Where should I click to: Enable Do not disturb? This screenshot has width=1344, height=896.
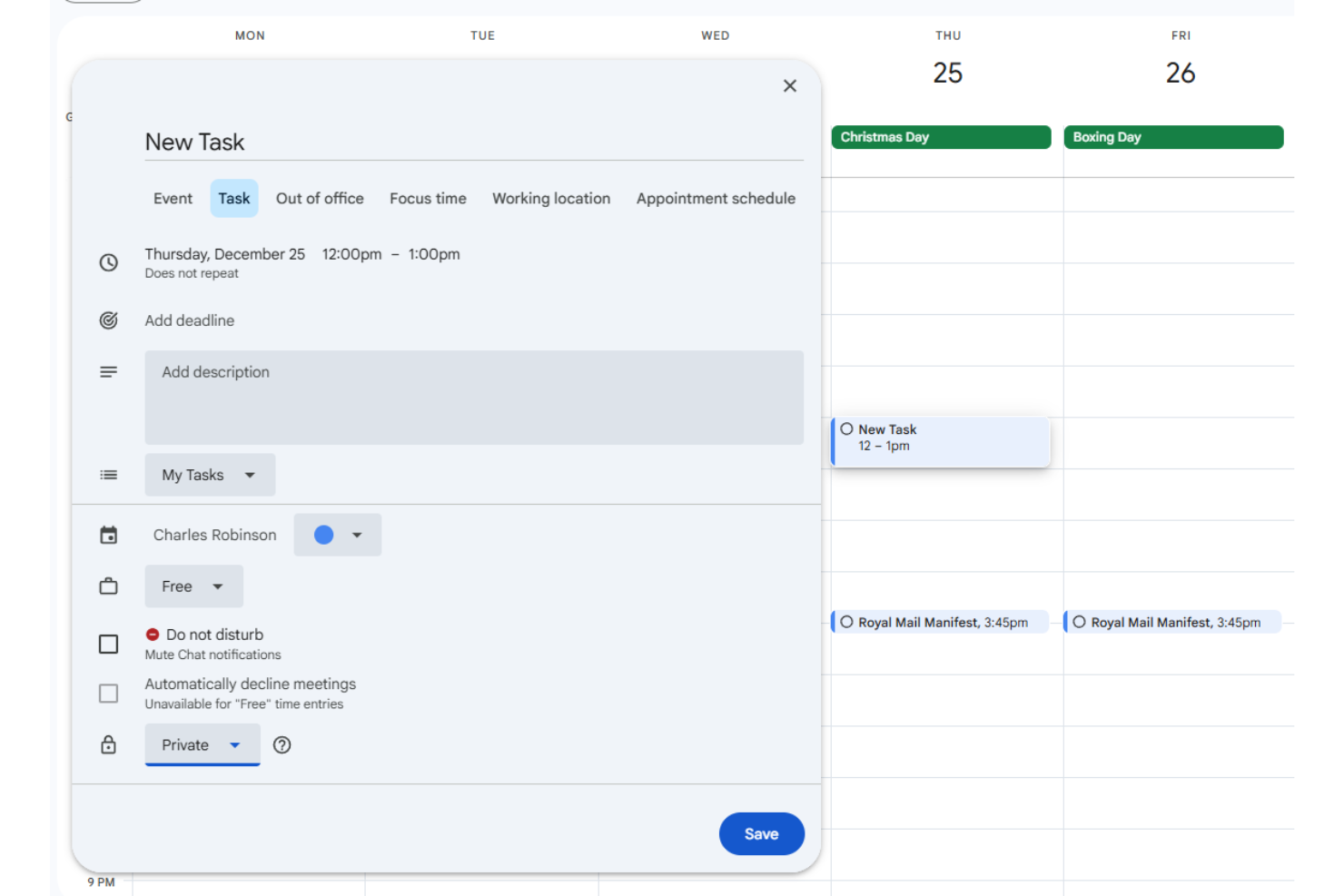108,643
